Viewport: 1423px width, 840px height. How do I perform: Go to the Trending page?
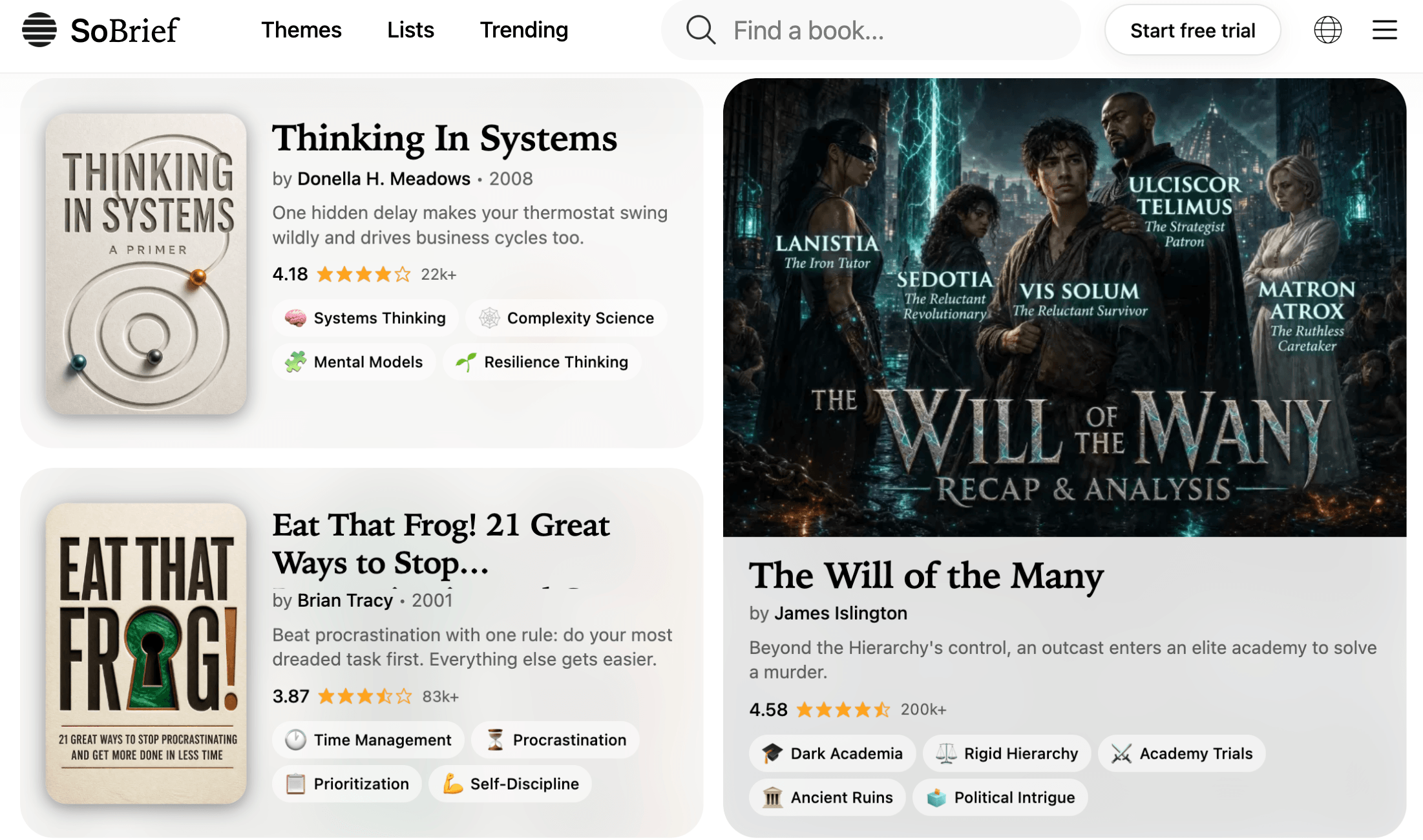click(x=524, y=30)
